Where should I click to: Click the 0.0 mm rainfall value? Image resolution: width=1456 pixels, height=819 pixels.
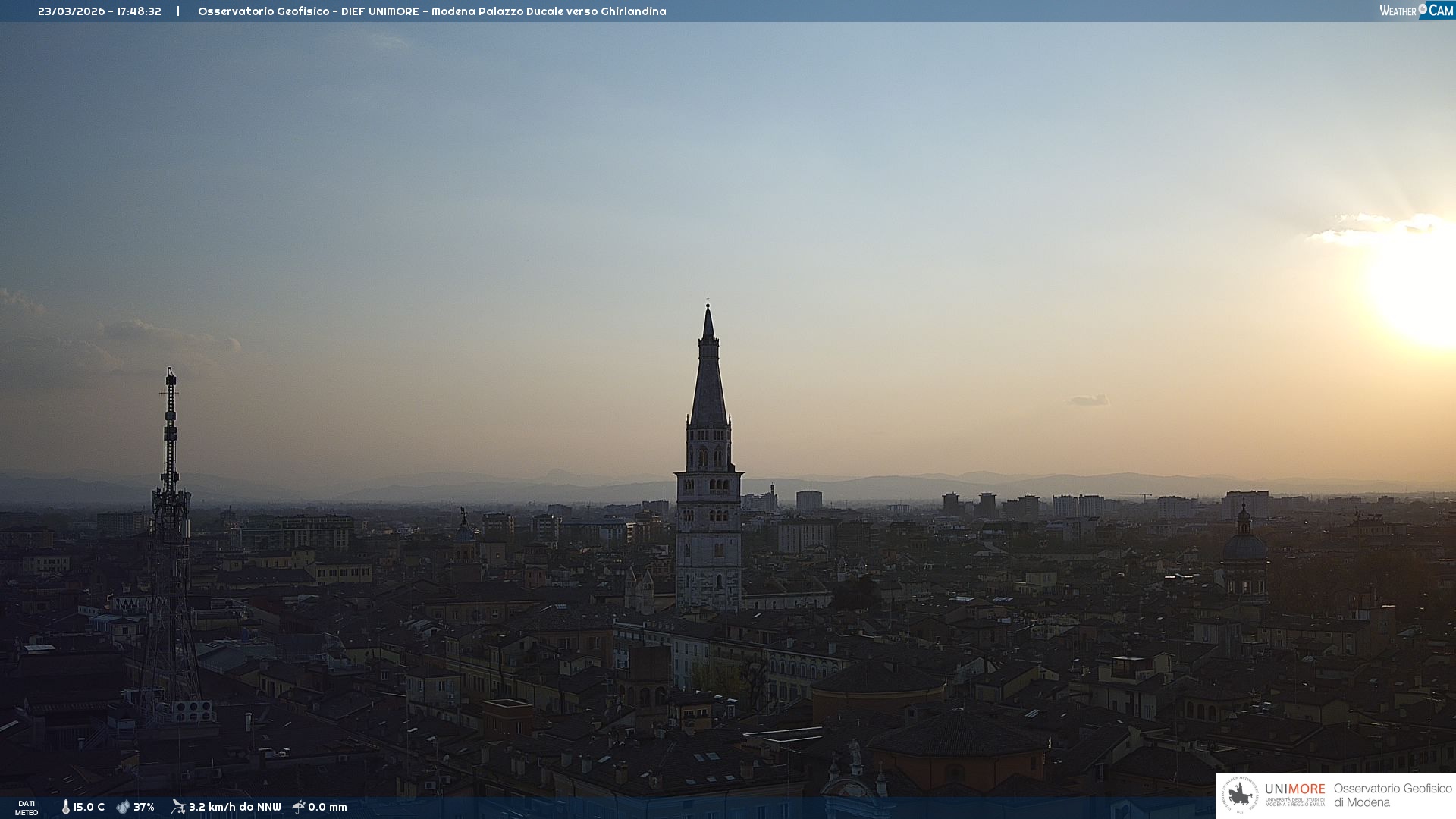328,808
